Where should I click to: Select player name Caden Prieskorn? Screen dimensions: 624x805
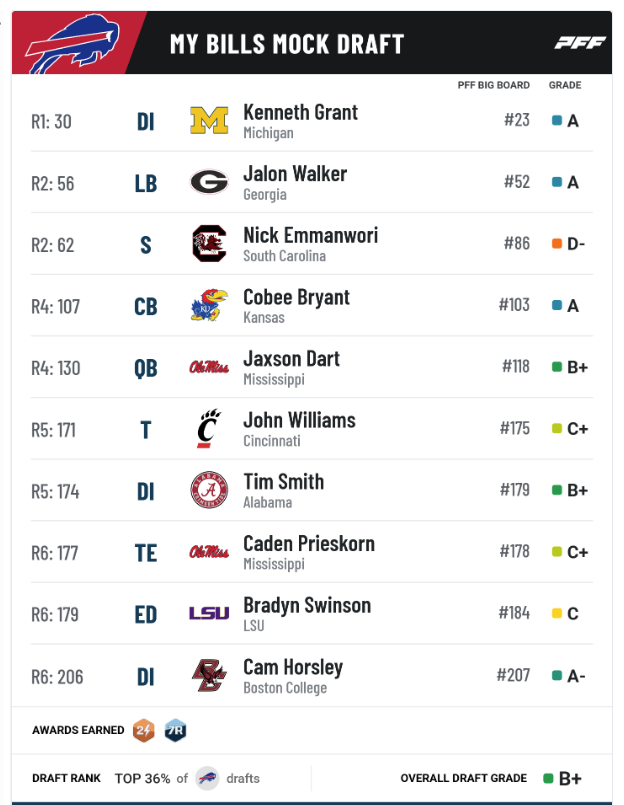[309, 544]
